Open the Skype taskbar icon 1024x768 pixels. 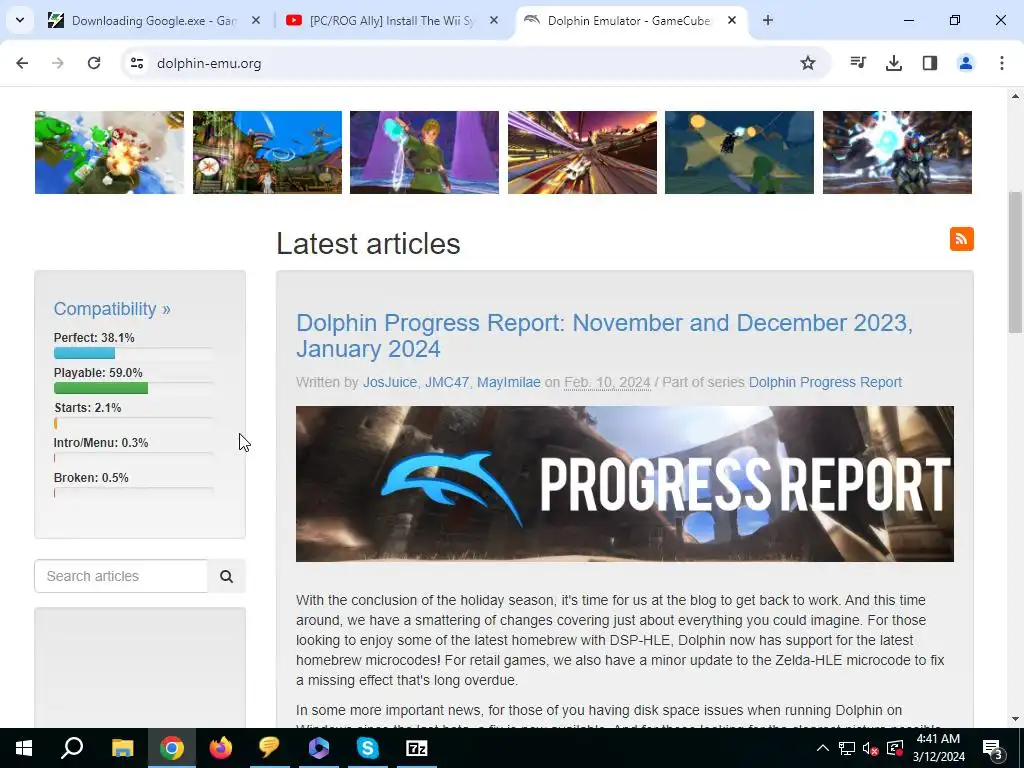[x=368, y=748]
